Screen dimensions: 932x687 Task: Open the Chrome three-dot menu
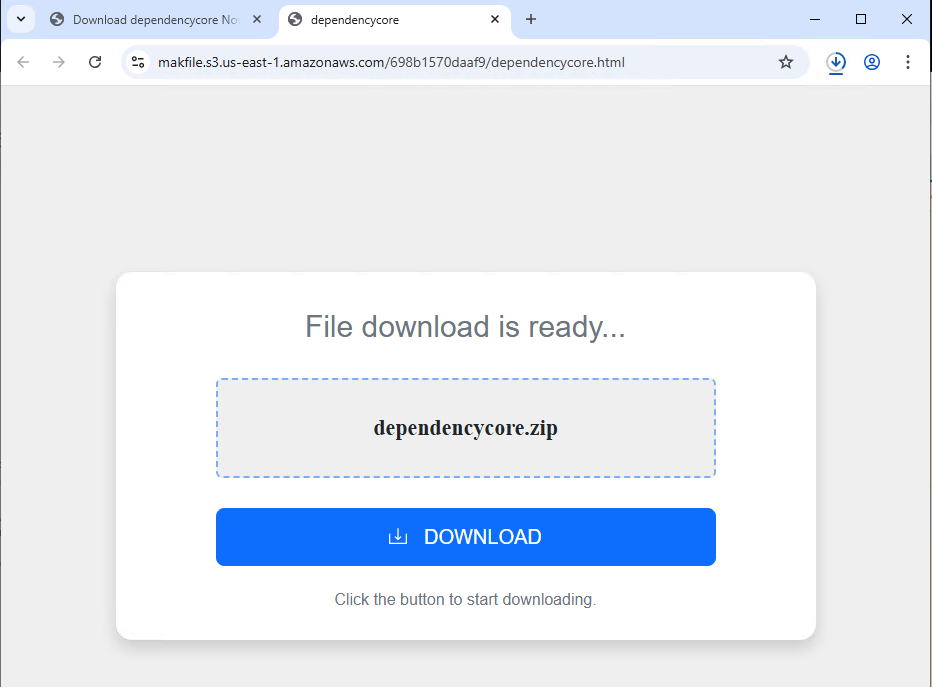(x=908, y=62)
